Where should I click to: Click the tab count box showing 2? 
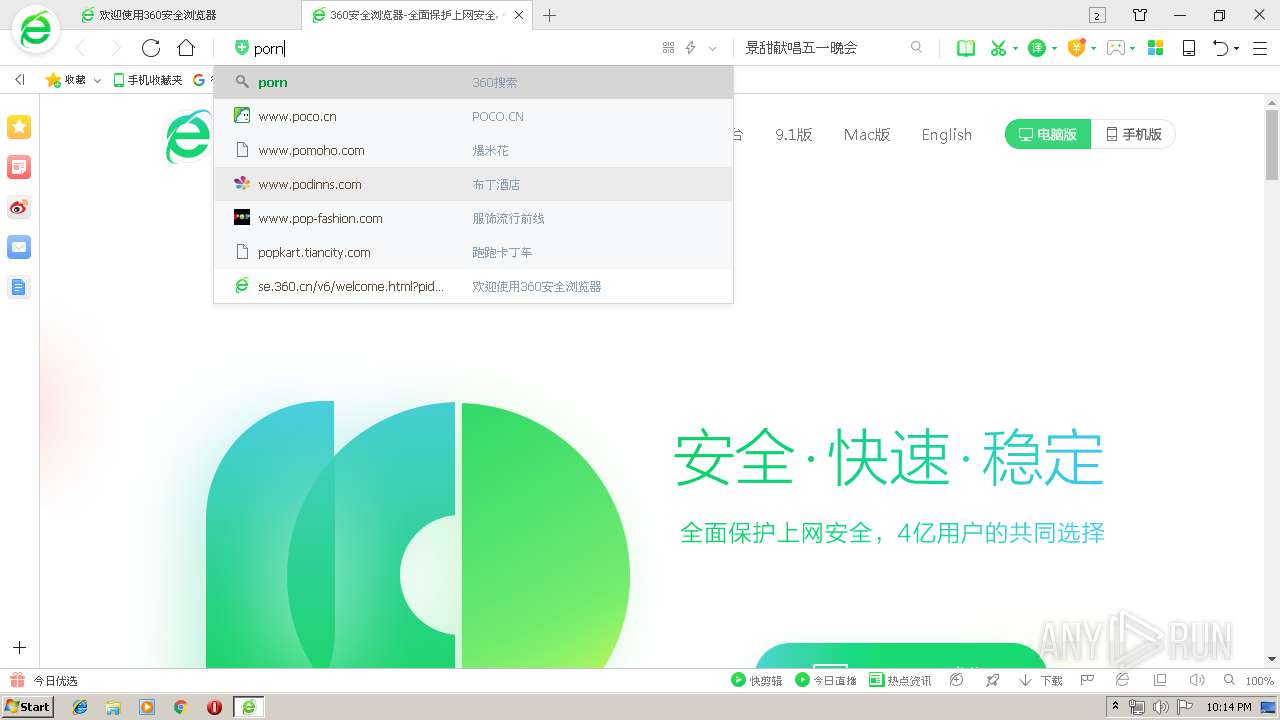[x=1097, y=15]
